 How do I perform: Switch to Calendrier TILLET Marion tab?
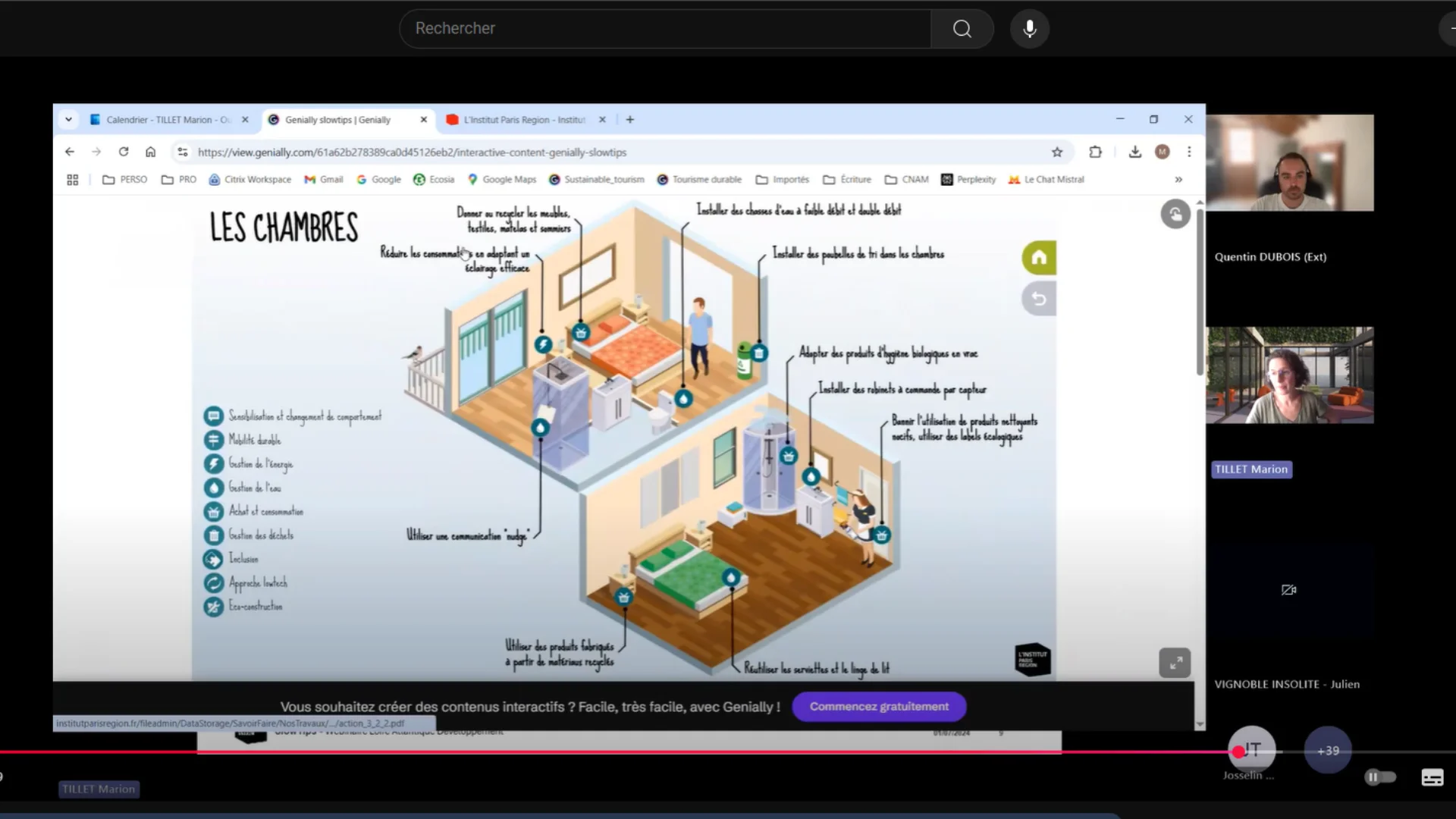(x=167, y=120)
